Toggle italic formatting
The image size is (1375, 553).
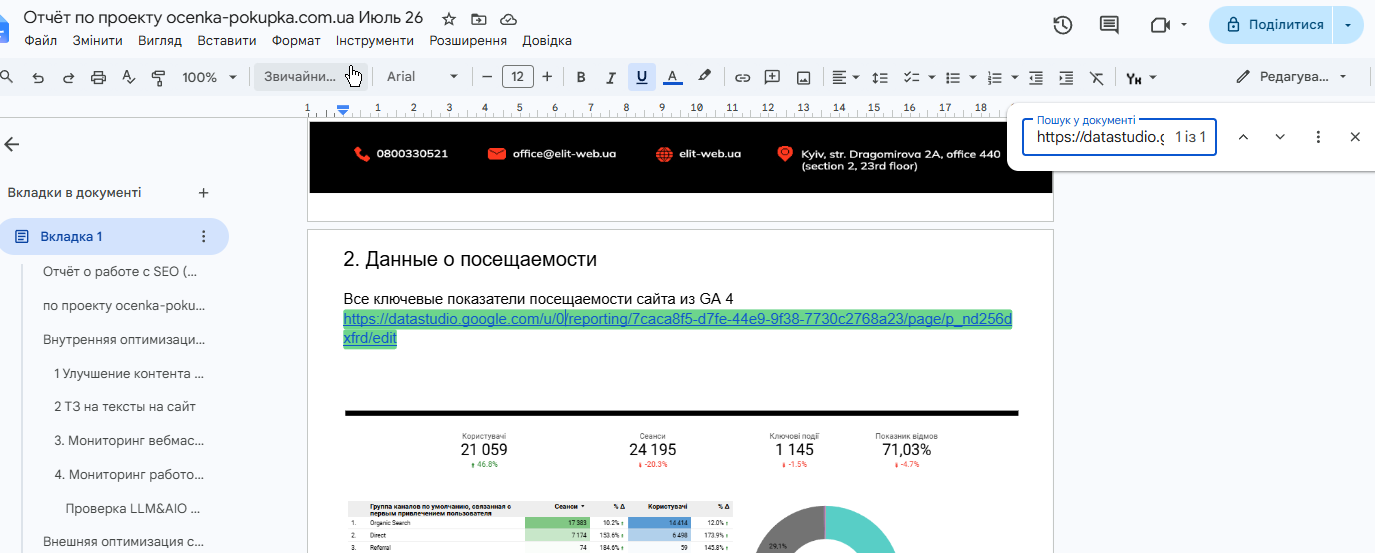611,77
